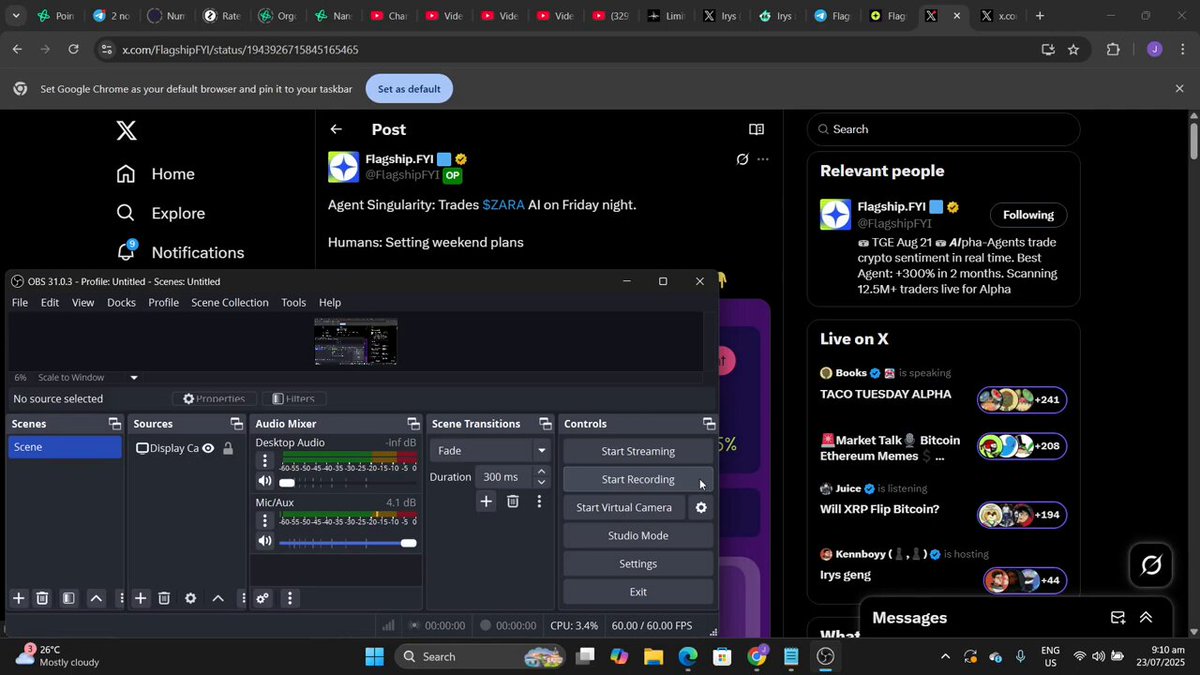Pop out the Sources dock icon

(x=236, y=424)
